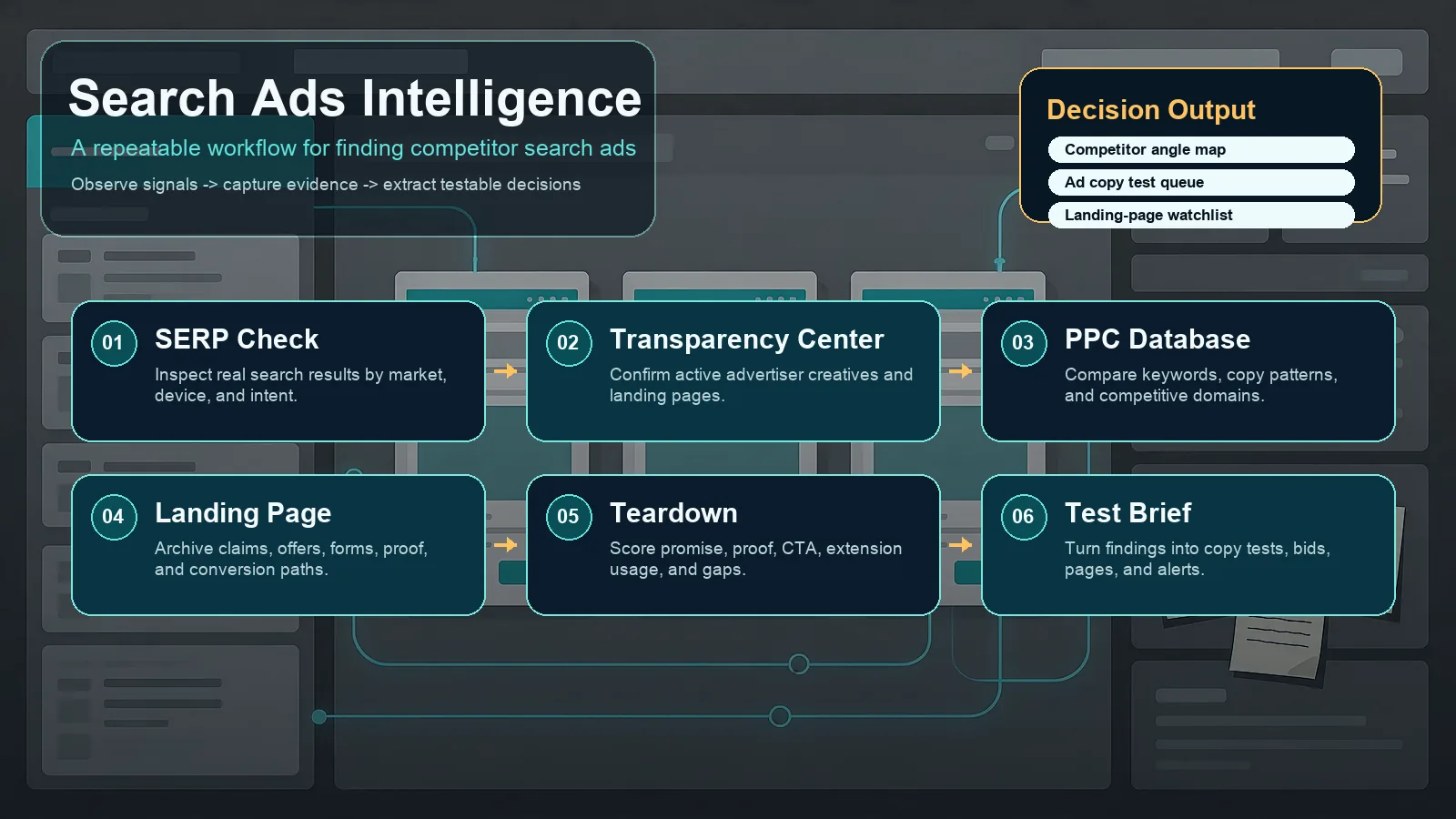The image size is (1456, 819).
Task: Click the teal dot on the left connector line
Action: pyautogui.click(x=319, y=716)
